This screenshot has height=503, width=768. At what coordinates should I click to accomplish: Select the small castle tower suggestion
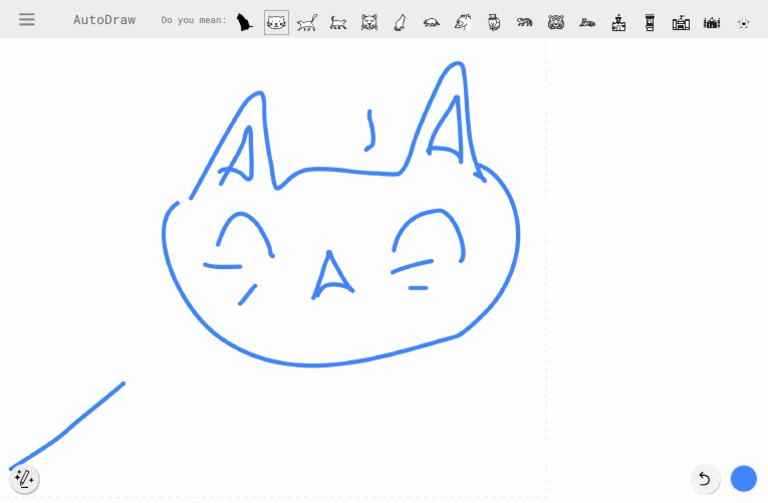click(x=619, y=23)
